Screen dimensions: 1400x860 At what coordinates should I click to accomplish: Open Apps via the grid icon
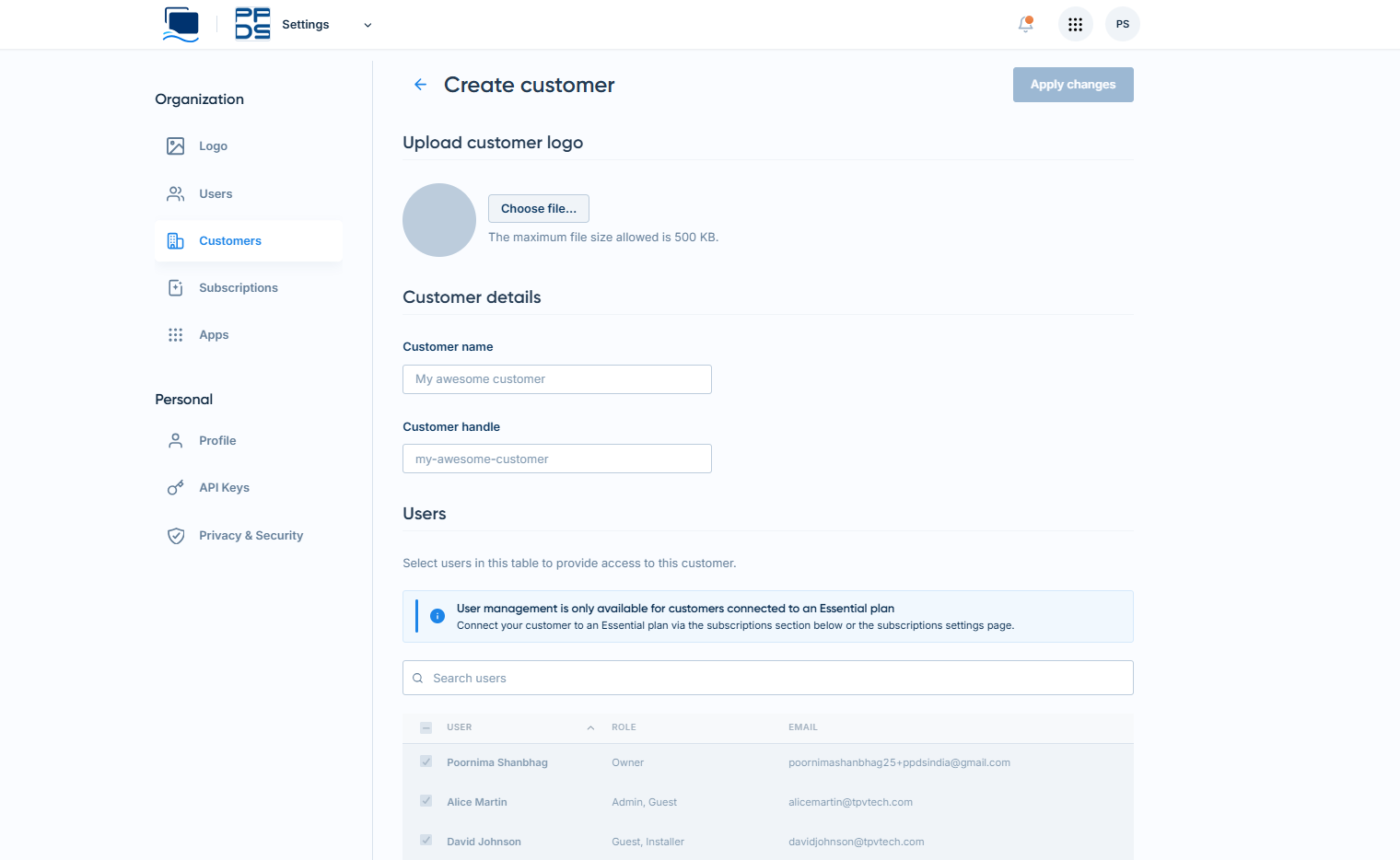point(175,334)
